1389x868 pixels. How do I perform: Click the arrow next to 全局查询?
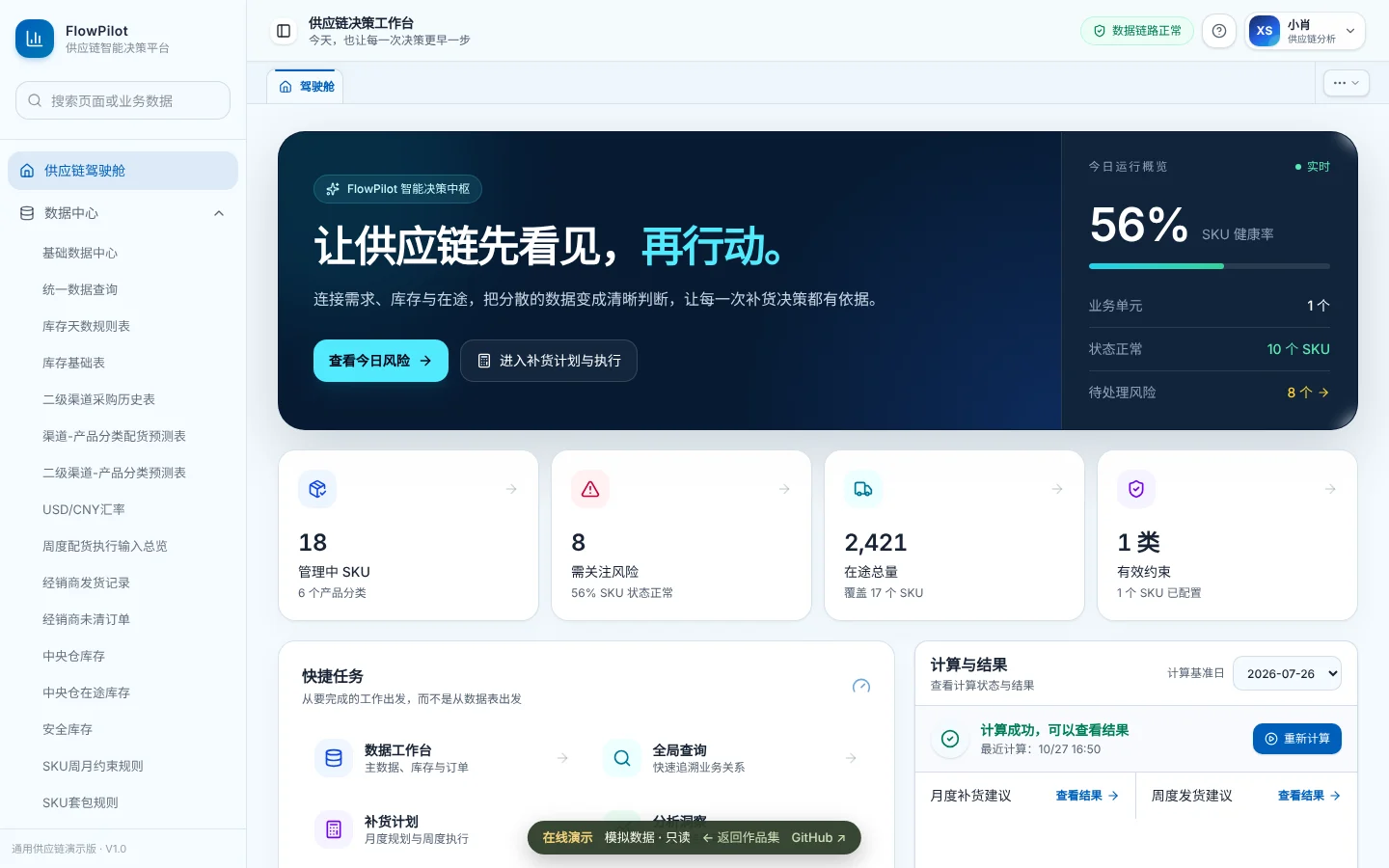(851, 758)
